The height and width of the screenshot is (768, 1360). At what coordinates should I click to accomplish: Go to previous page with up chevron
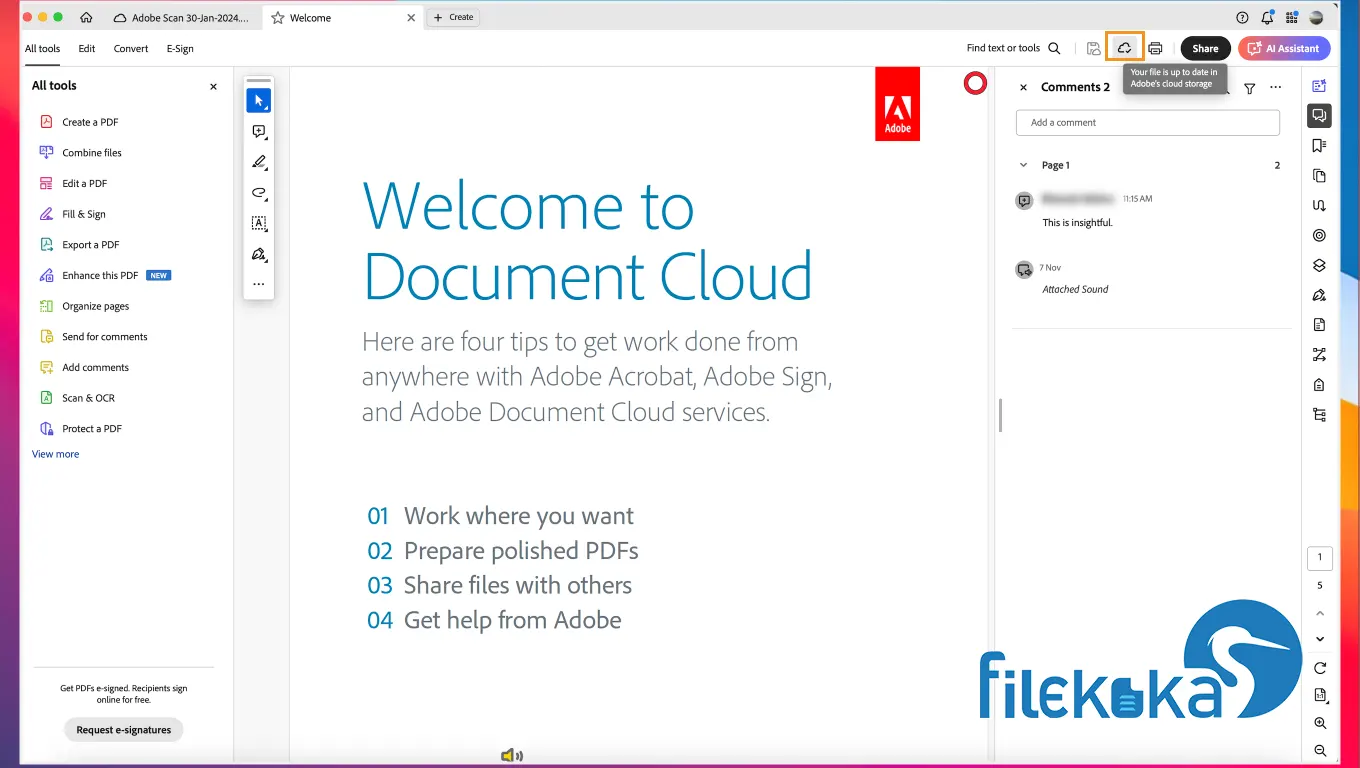click(1320, 613)
